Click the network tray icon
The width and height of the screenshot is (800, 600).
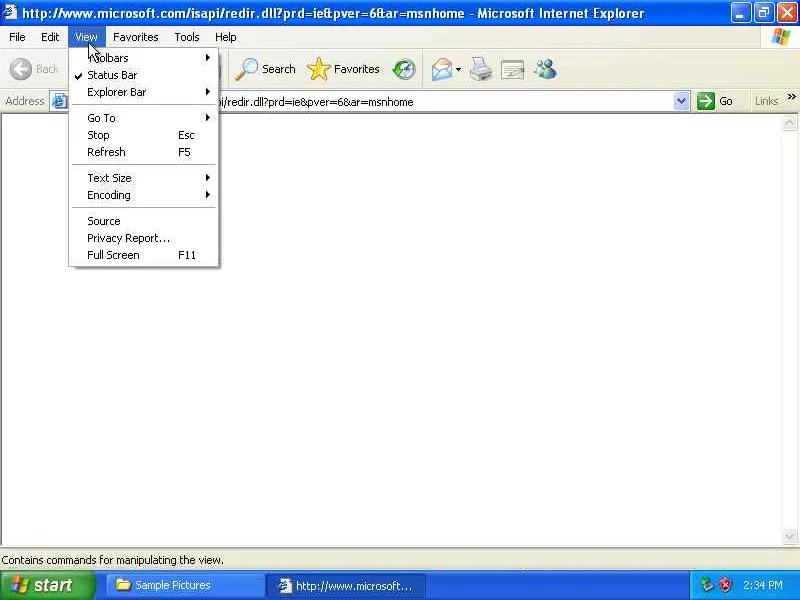(707, 585)
